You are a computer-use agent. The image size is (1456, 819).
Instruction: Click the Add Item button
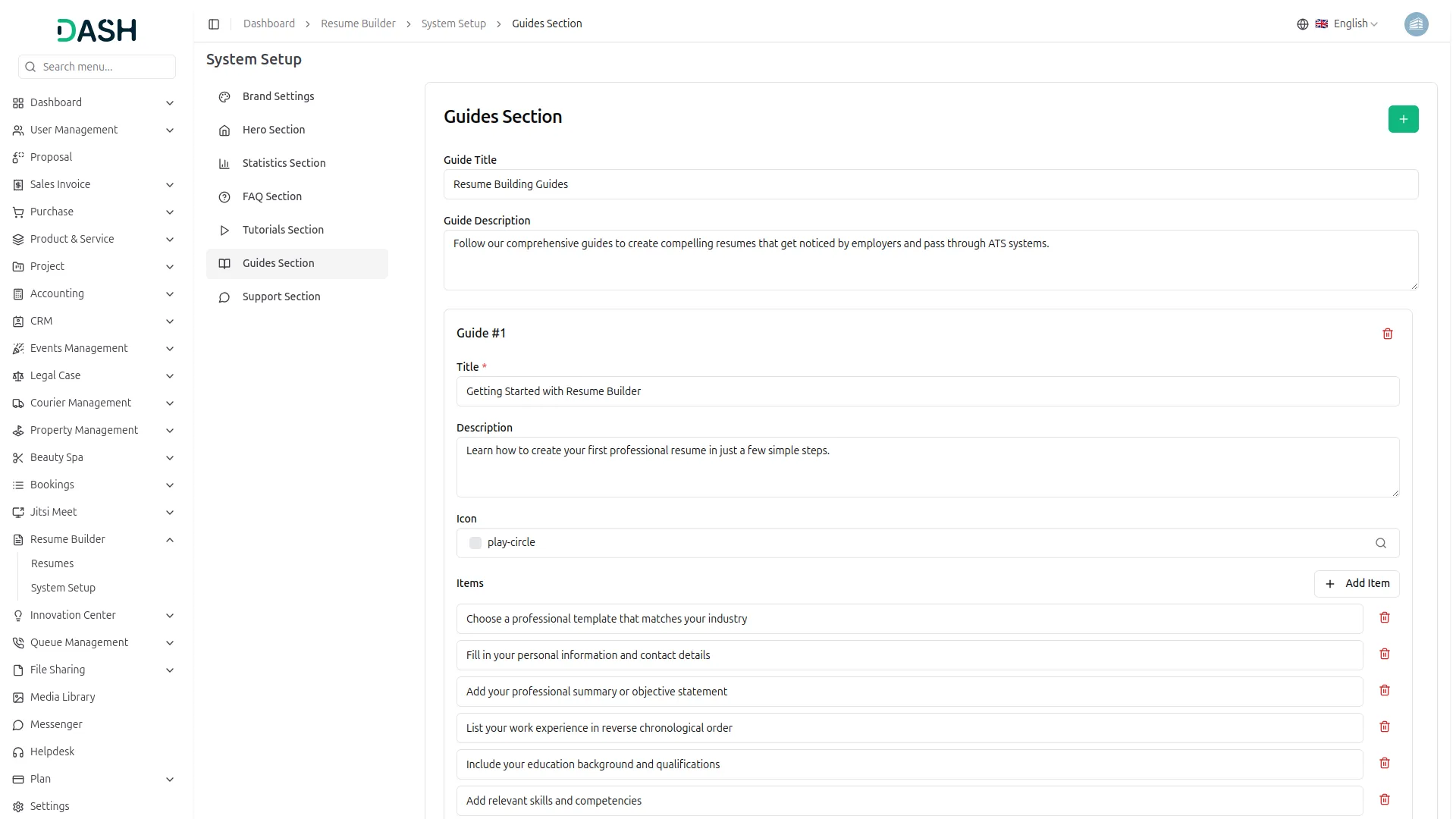click(x=1357, y=583)
